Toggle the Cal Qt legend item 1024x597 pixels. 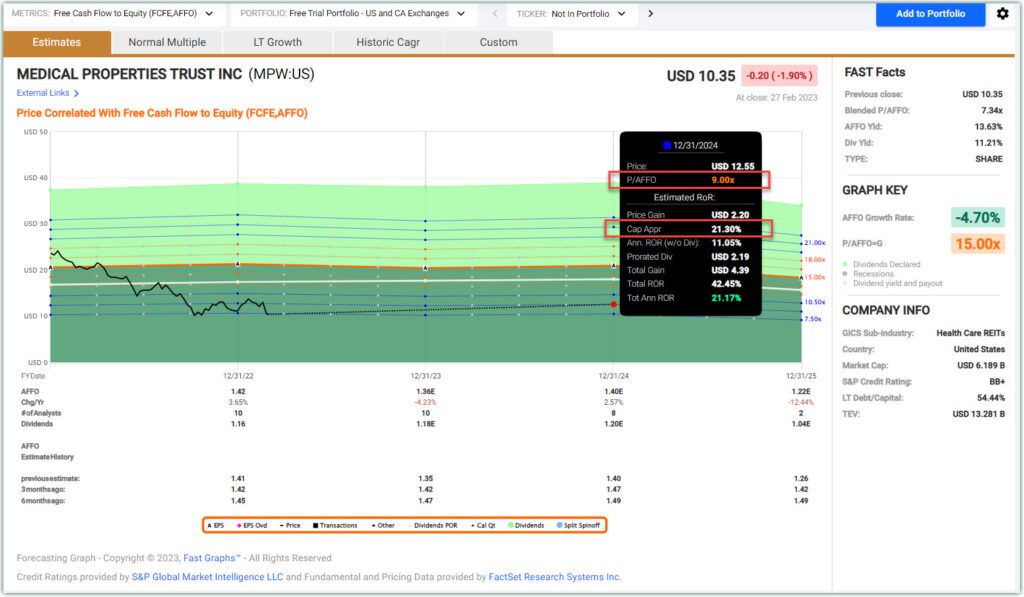(483, 525)
